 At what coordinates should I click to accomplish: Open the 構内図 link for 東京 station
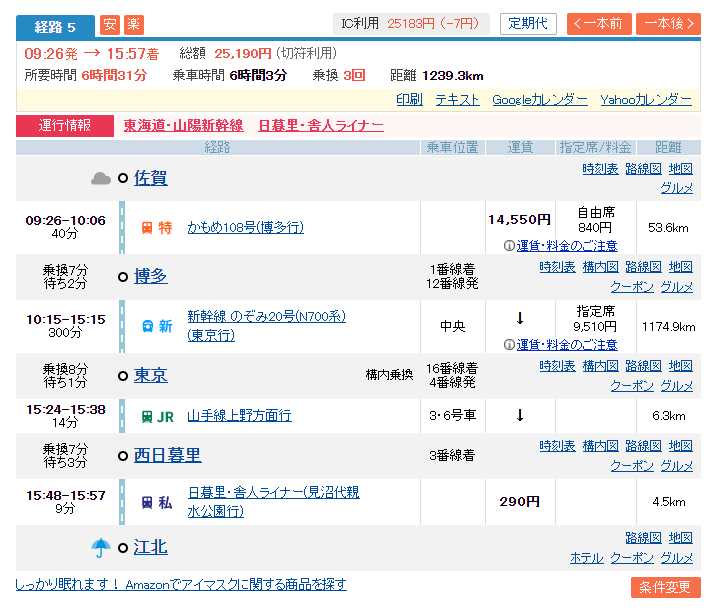click(600, 366)
